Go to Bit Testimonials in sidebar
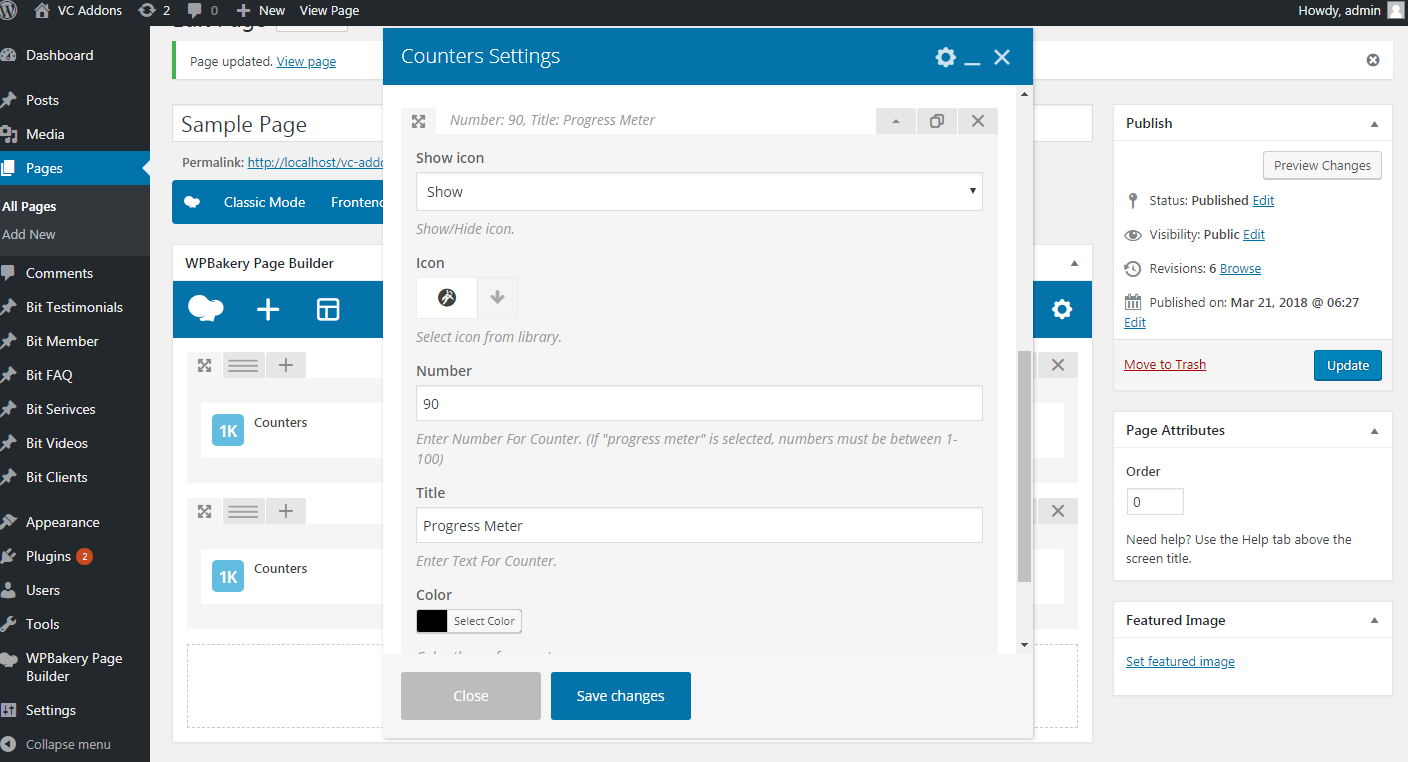Viewport: 1408px width, 762px height. tap(74, 307)
